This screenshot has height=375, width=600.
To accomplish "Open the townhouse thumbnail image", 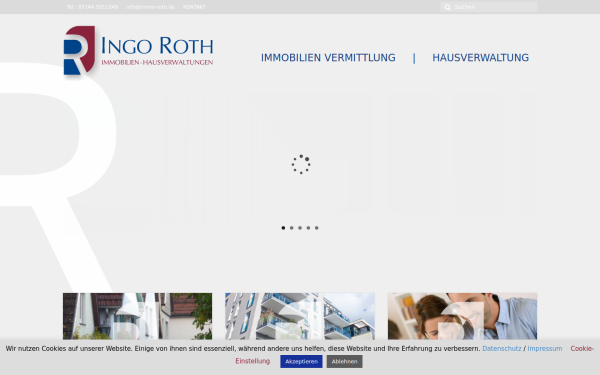I will [x=137, y=316].
